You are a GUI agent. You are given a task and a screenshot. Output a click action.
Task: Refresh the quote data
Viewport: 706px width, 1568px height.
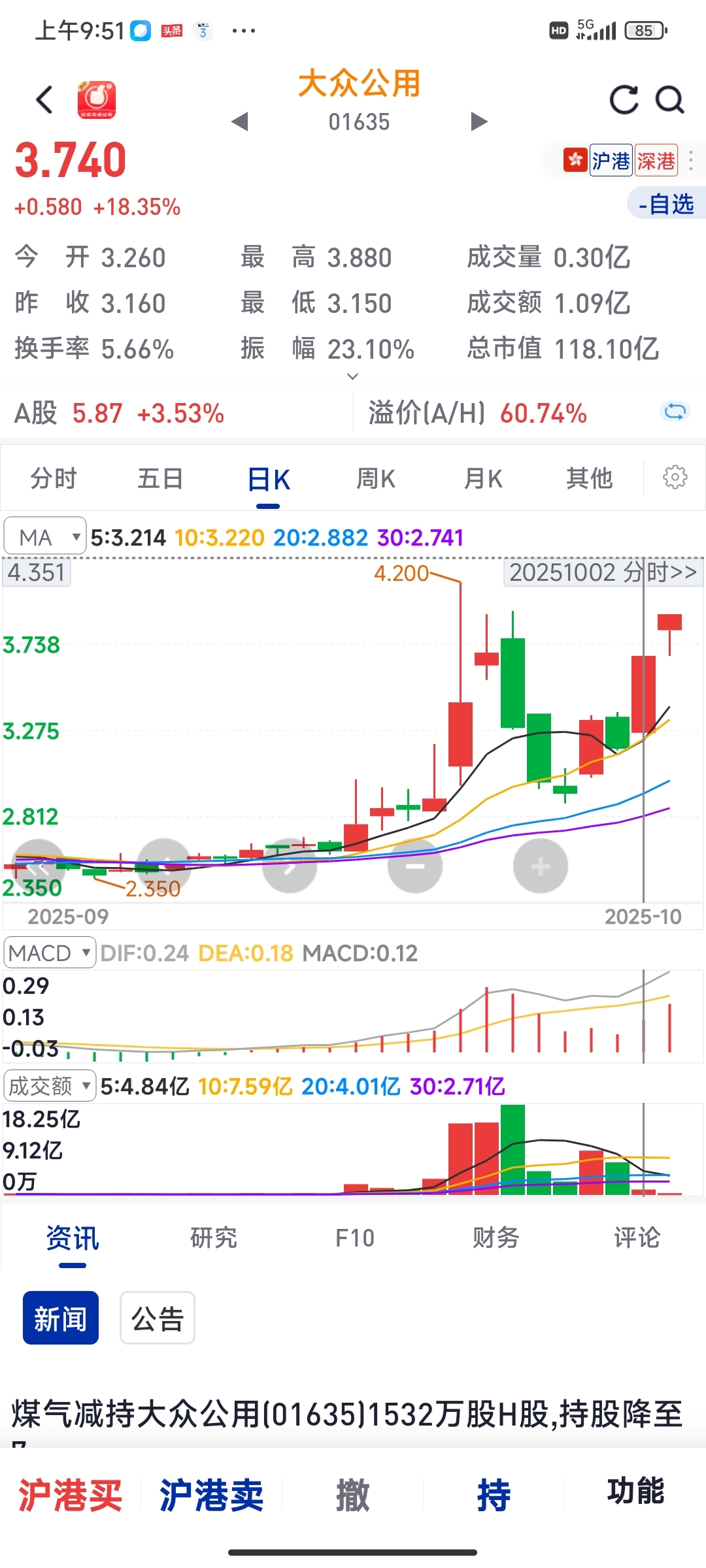click(x=624, y=100)
